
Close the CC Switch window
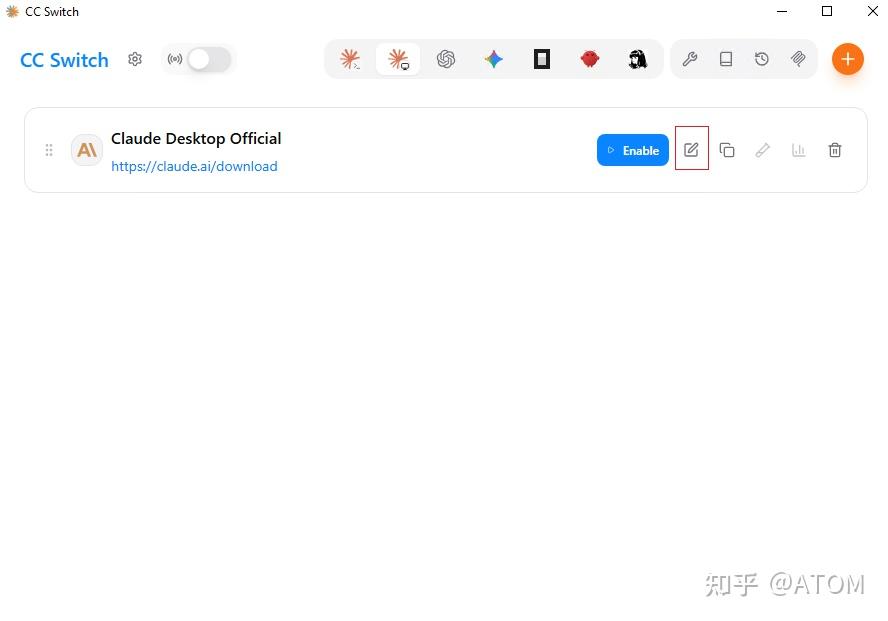tap(873, 11)
